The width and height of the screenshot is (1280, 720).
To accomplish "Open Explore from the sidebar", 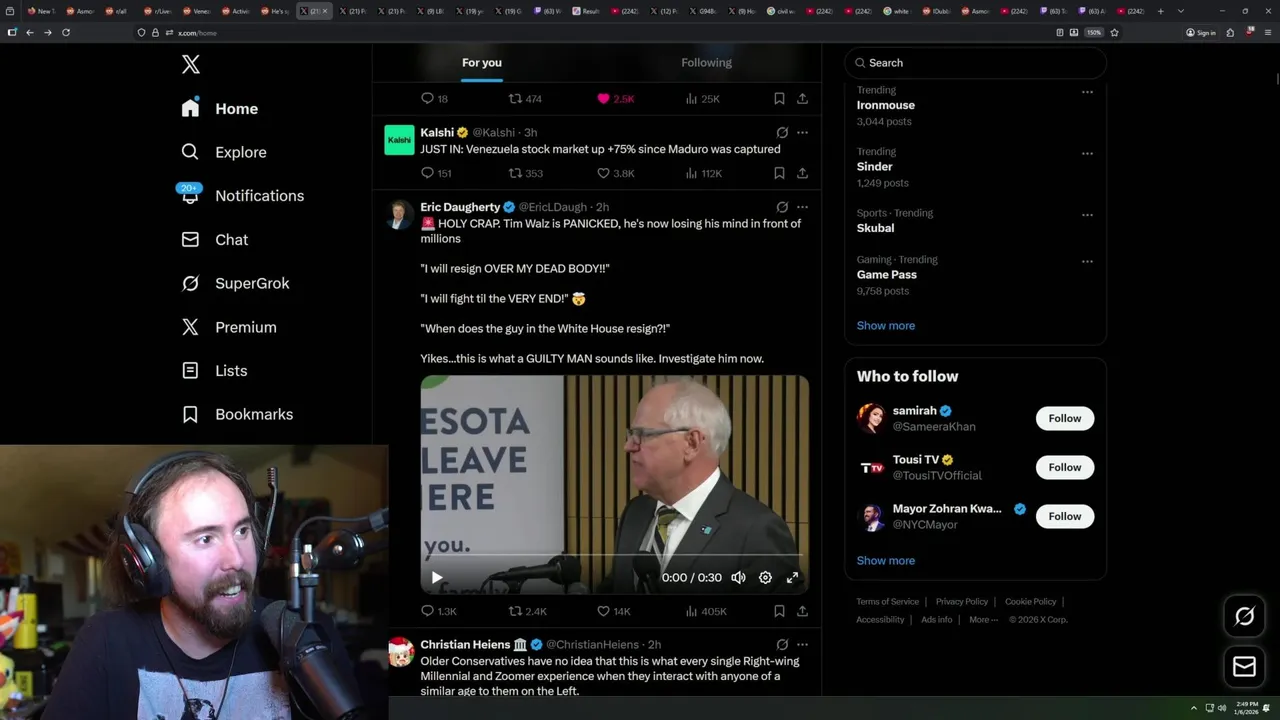I will pyautogui.click(x=224, y=152).
